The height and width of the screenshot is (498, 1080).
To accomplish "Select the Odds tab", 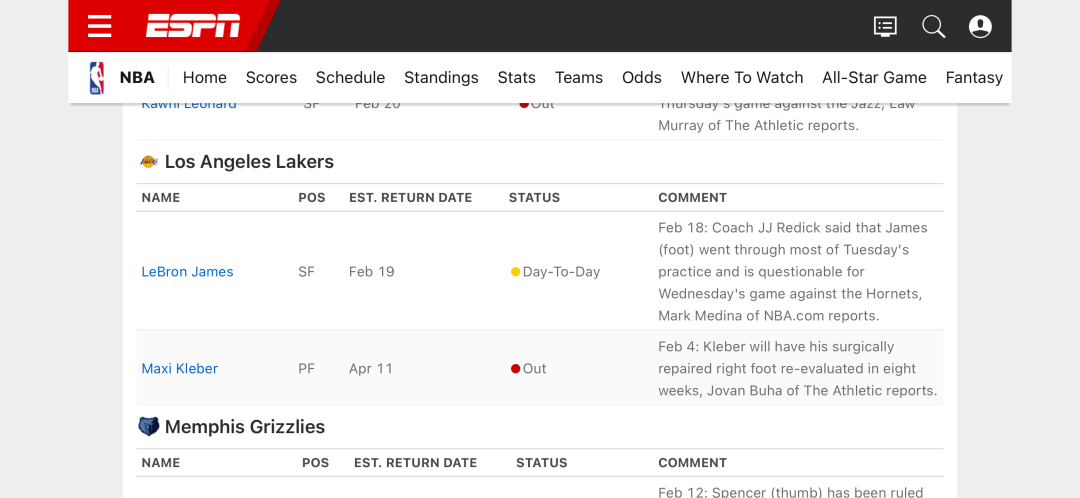I will pos(642,78).
